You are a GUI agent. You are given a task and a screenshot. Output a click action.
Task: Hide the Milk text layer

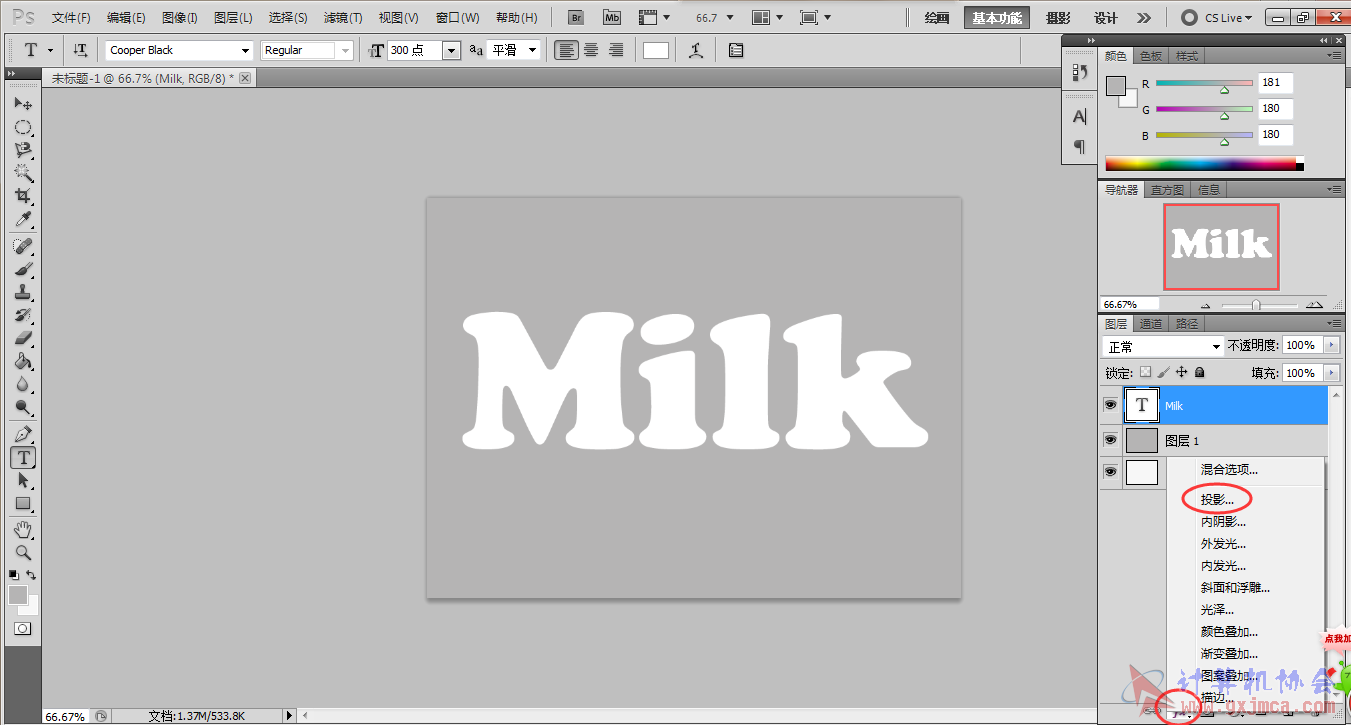point(1110,405)
